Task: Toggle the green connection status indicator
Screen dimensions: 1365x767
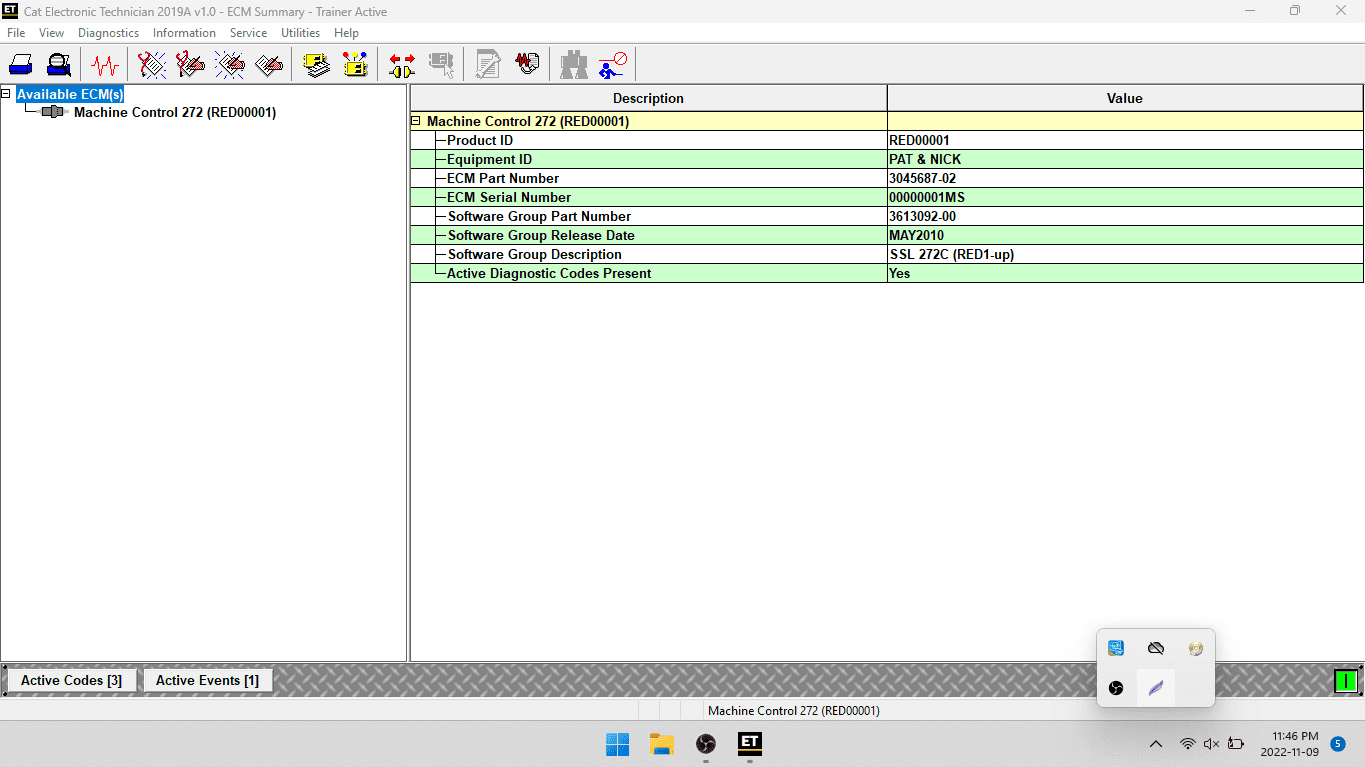Action: pos(1345,681)
